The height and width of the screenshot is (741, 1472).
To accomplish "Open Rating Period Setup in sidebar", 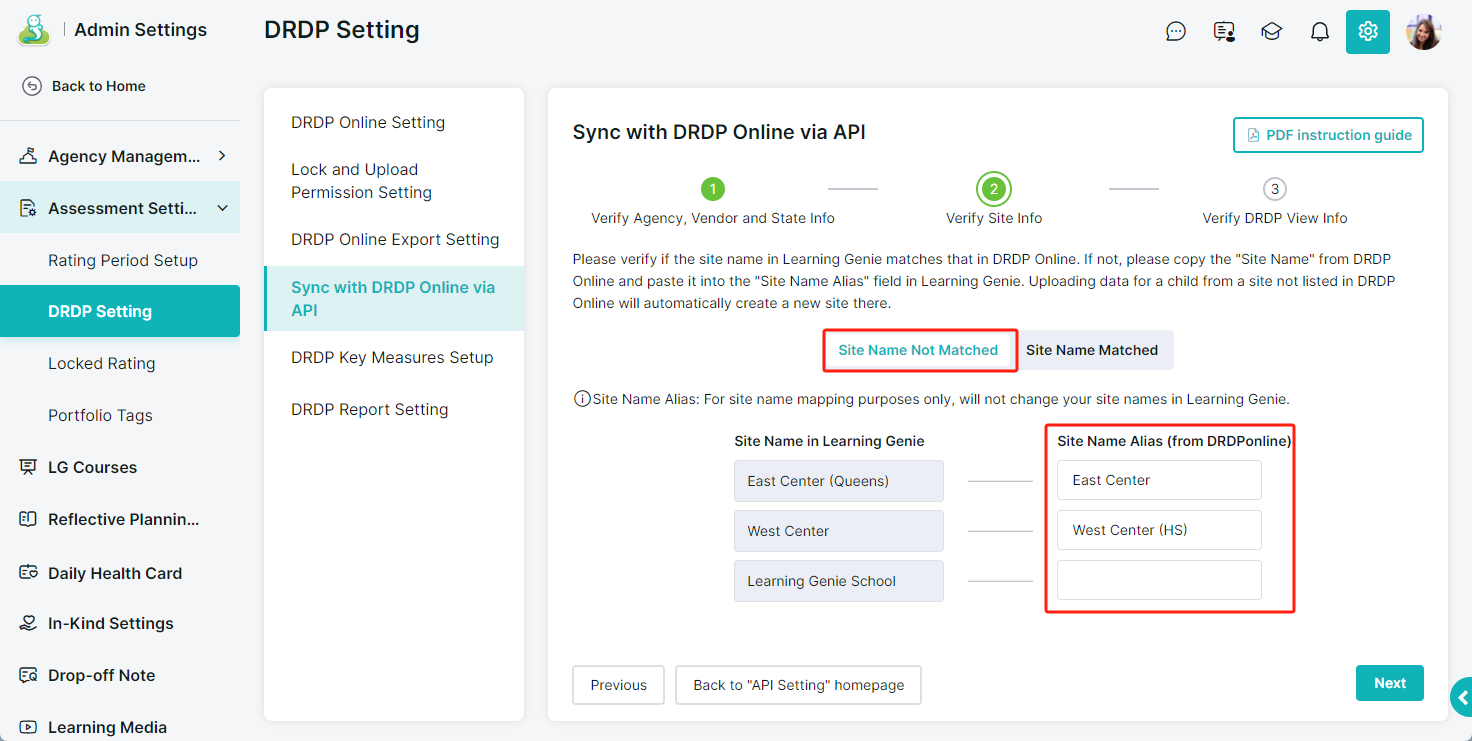I will (x=123, y=260).
